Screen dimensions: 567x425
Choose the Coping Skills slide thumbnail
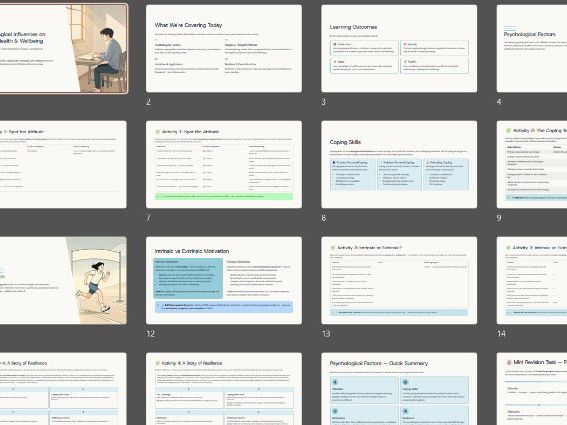click(399, 165)
